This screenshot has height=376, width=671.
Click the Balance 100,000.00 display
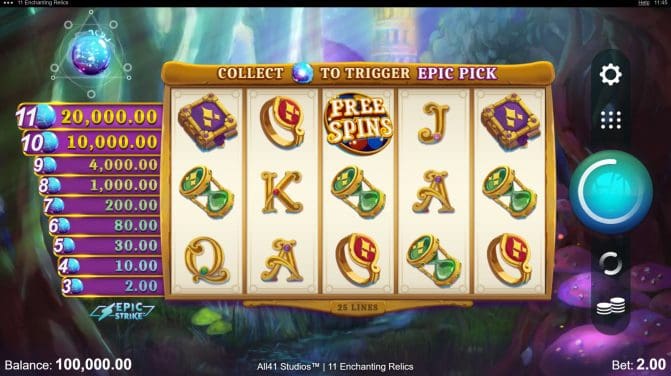point(68,364)
